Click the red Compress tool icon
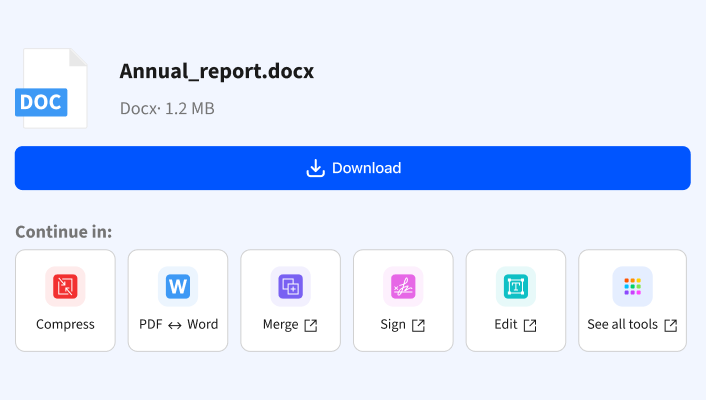706x400 pixels. pos(65,287)
